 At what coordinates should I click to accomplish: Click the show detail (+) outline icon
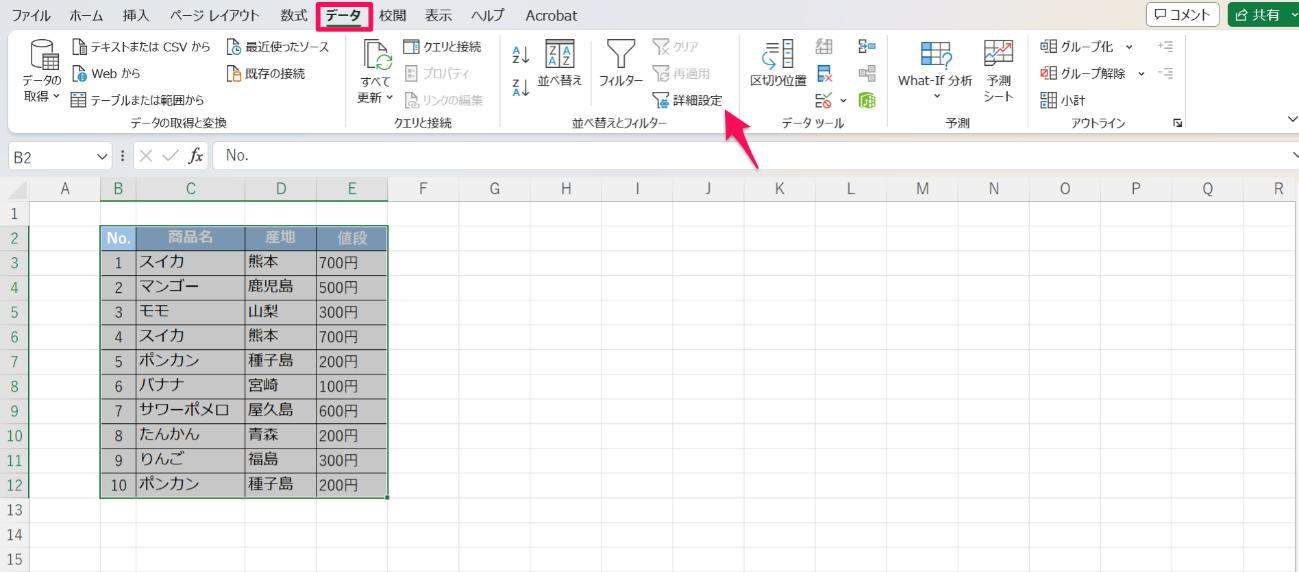coord(1165,47)
